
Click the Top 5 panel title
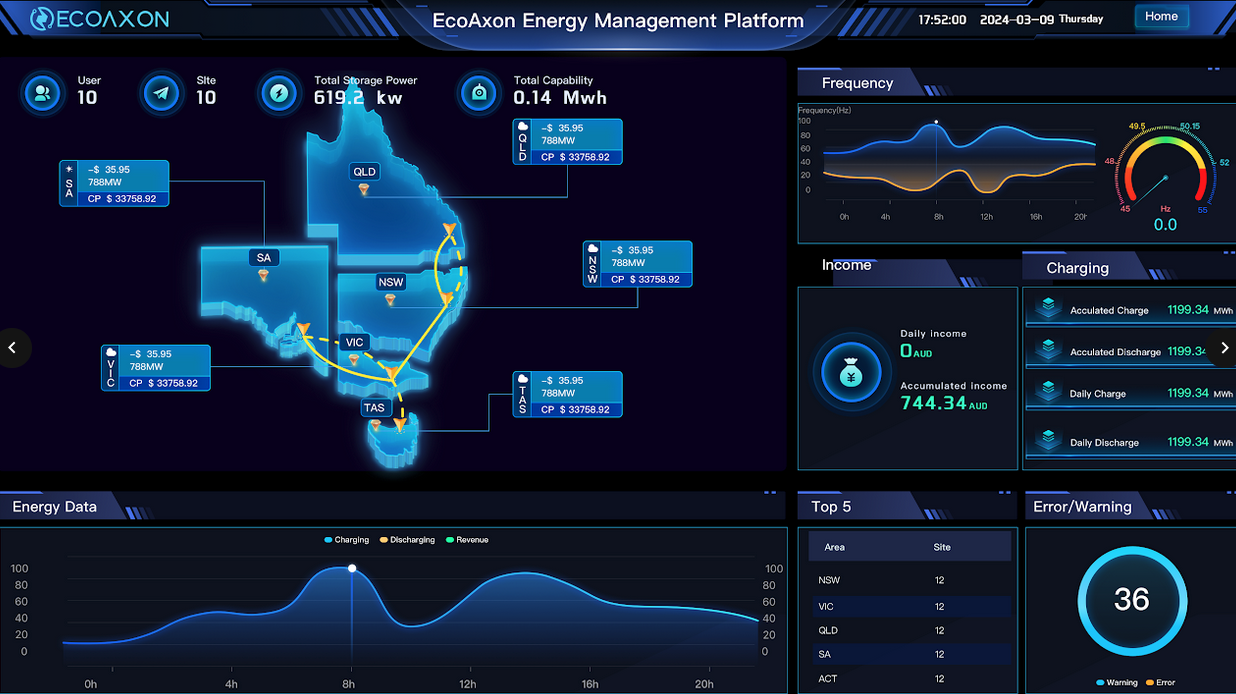coord(831,507)
